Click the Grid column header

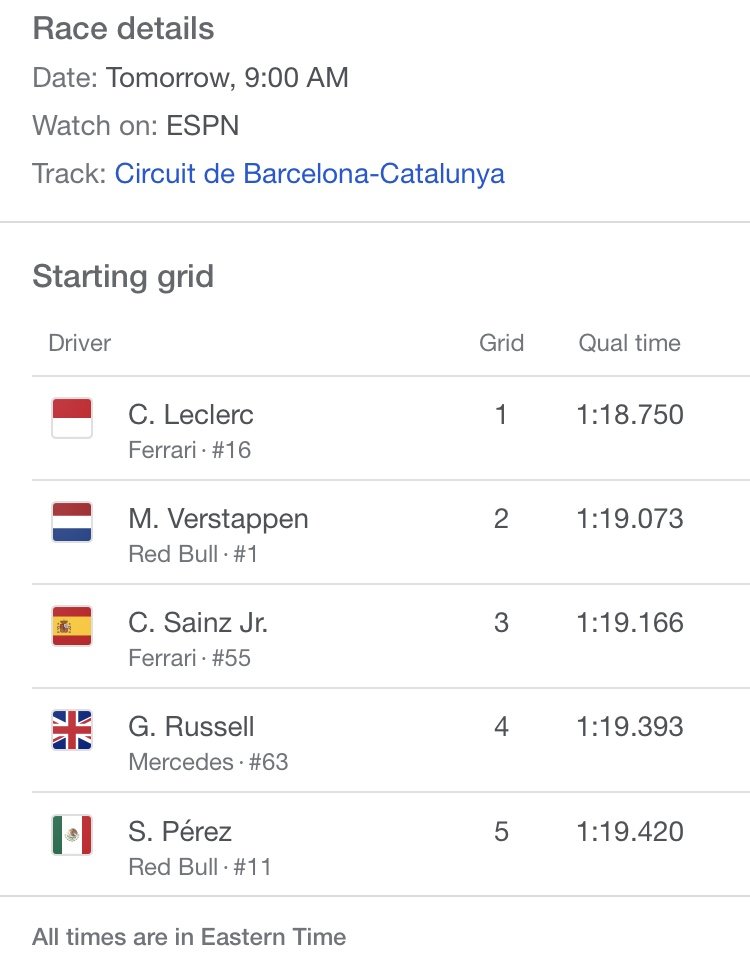click(501, 343)
